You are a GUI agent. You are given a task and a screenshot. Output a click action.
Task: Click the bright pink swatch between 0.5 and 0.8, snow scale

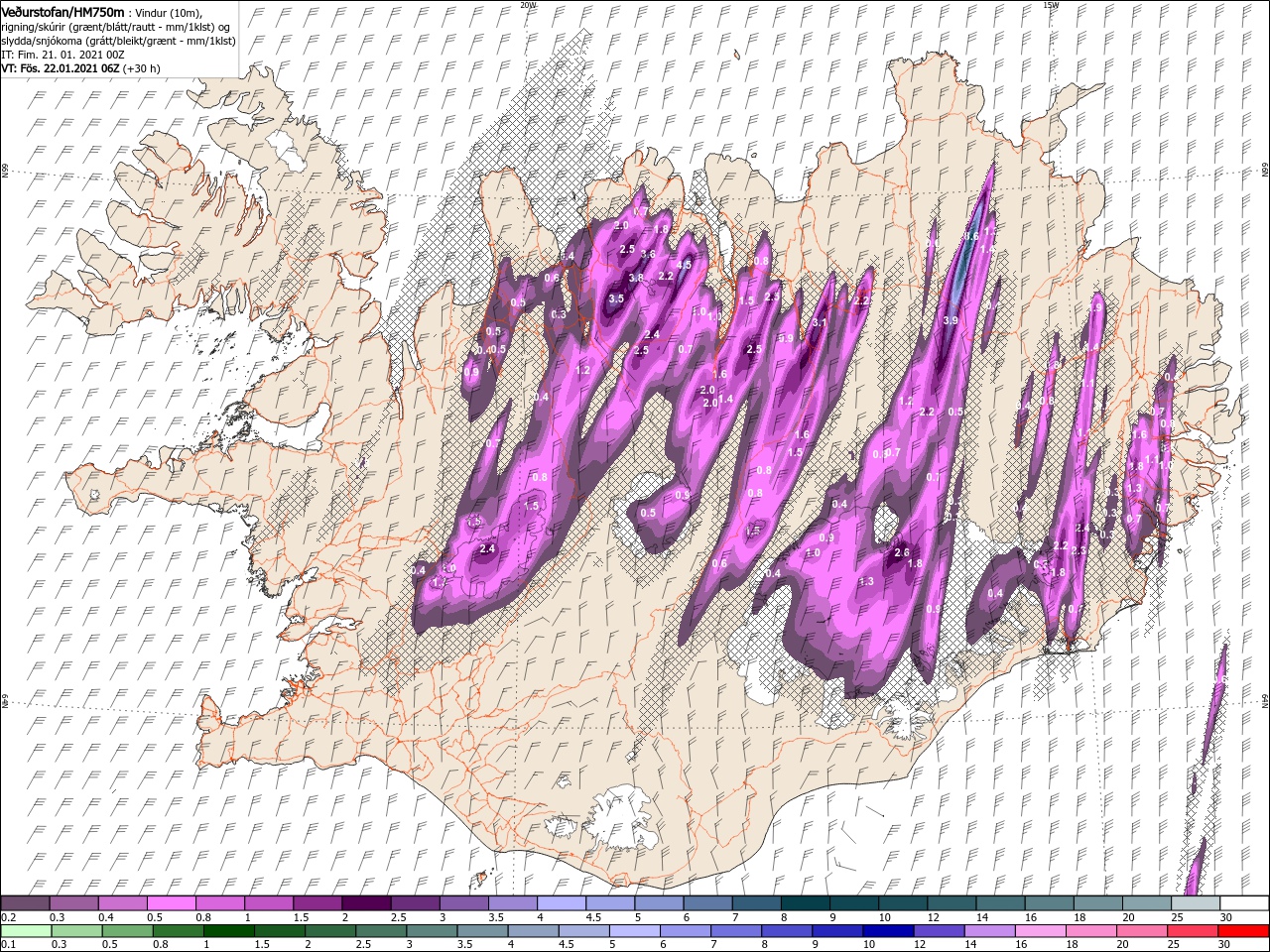coord(171,903)
